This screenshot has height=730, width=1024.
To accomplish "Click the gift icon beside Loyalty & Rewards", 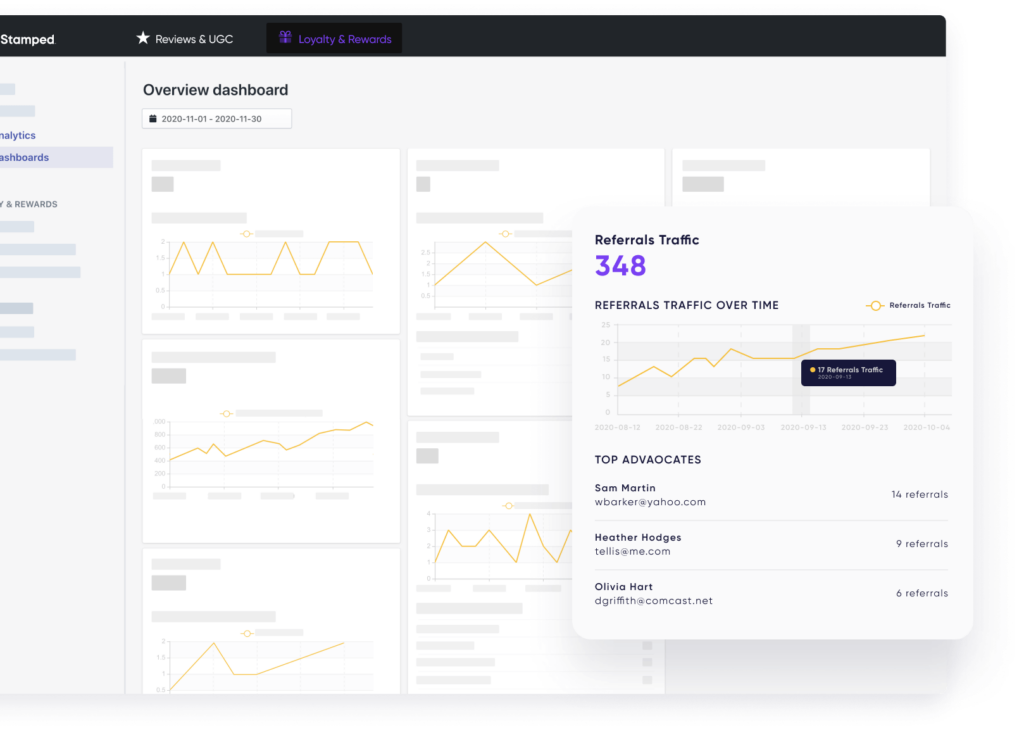I will click(x=285, y=38).
